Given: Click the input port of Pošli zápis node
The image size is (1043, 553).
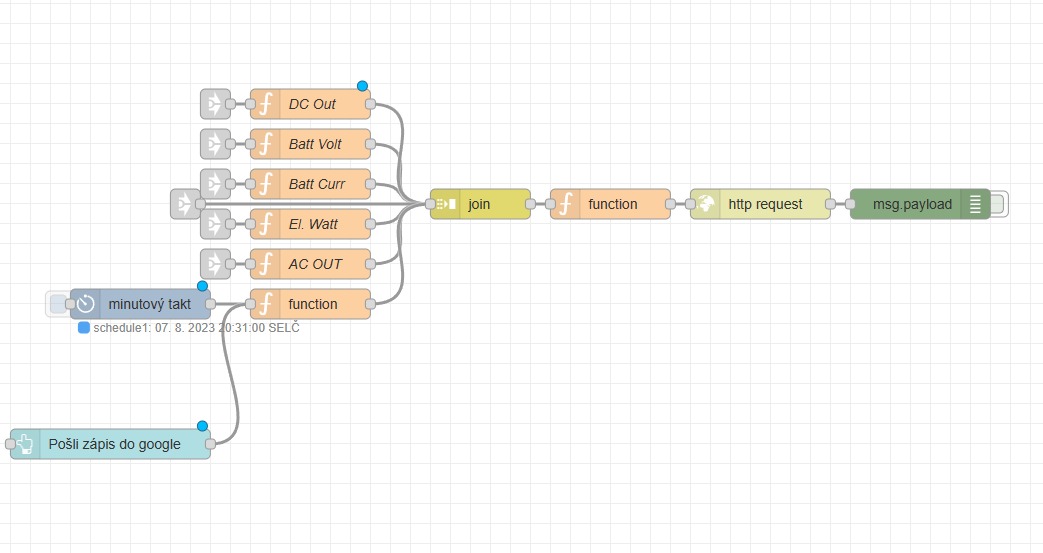Looking at the screenshot, I should tap(11, 444).
